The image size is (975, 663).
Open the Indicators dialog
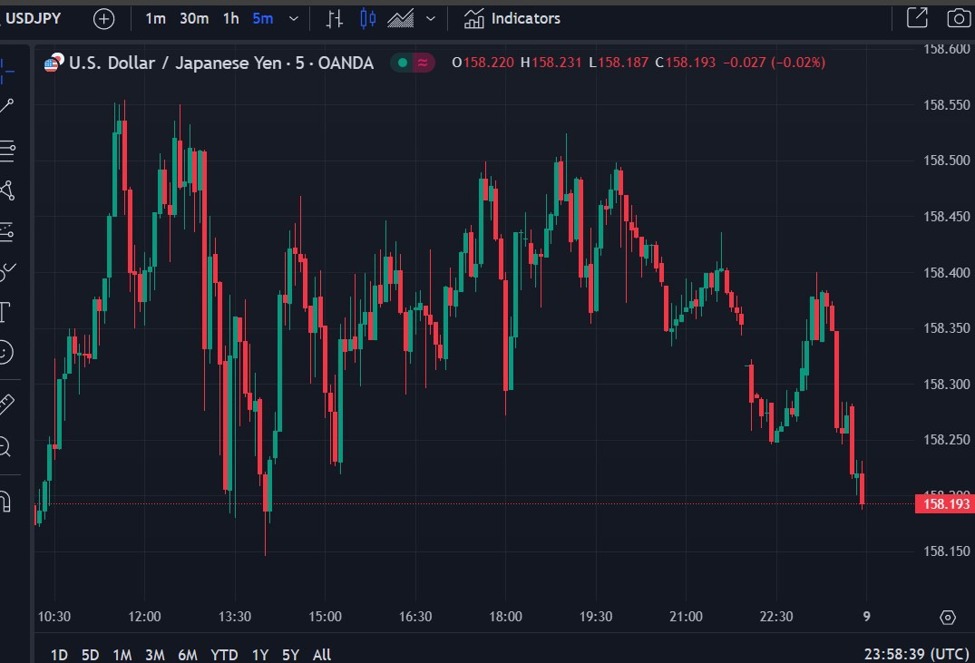512,18
